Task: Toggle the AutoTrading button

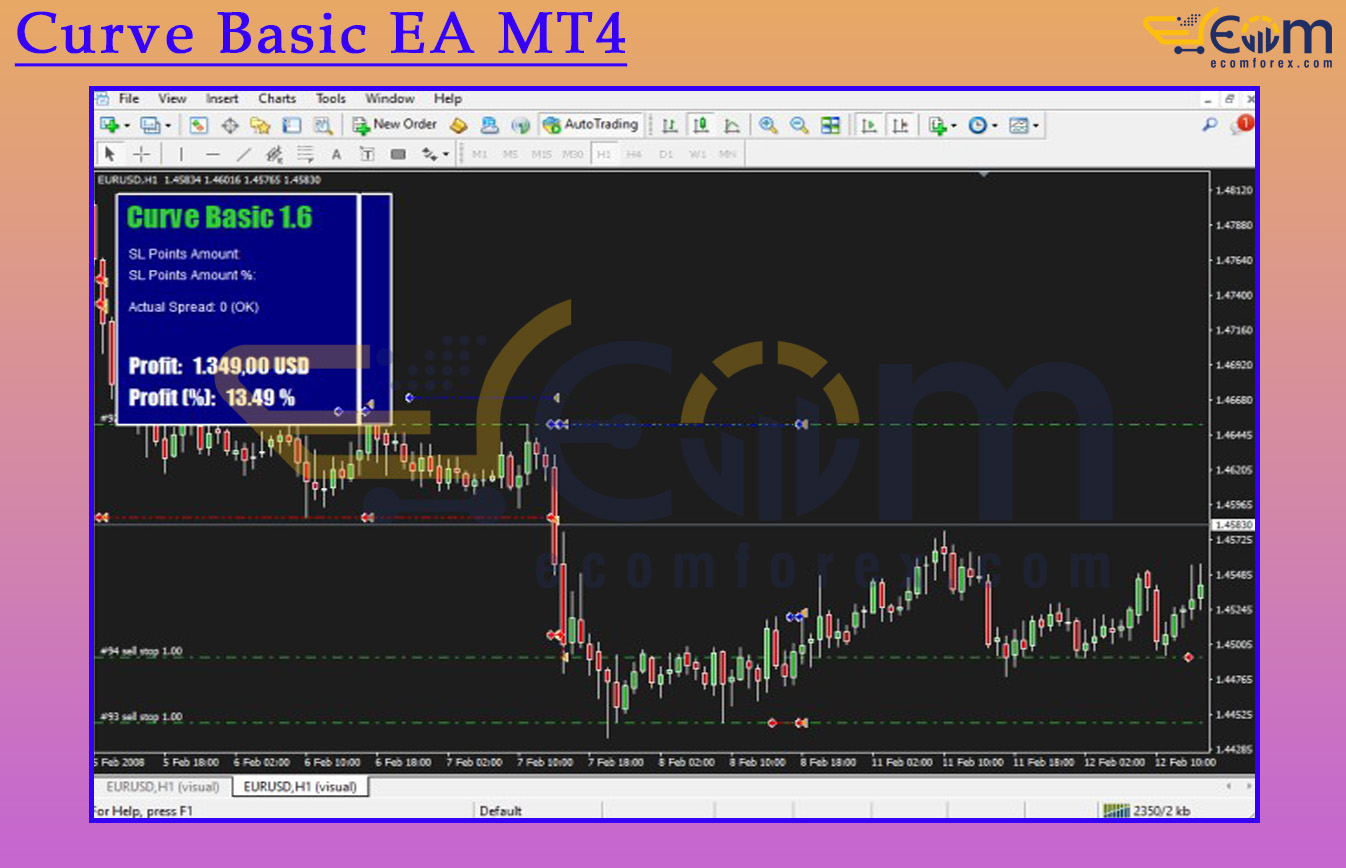Action: tap(590, 125)
